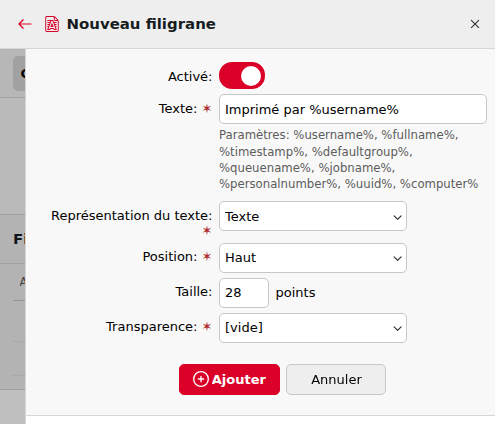Click the 'points' unit label
The height and width of the screenshot is (424, 495).
tap(295, 293)
